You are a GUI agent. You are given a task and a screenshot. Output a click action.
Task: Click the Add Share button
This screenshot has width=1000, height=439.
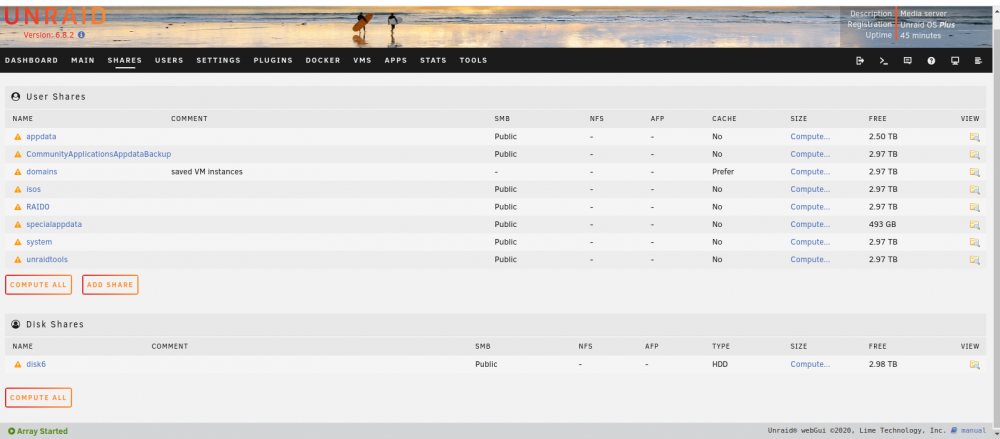pyautogui.click(x=110, y=285)
